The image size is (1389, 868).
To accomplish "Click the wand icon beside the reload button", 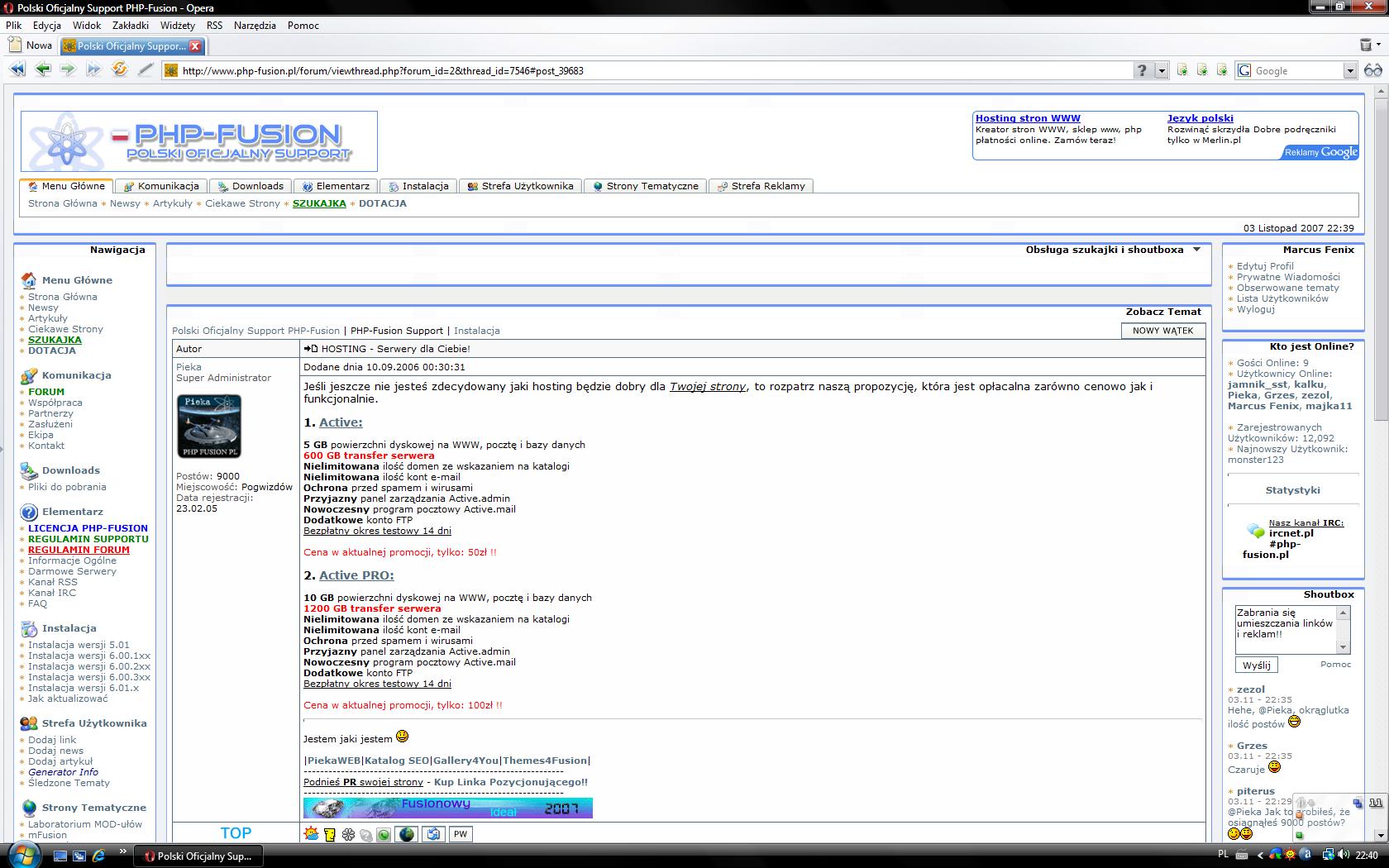I will 146,70.
